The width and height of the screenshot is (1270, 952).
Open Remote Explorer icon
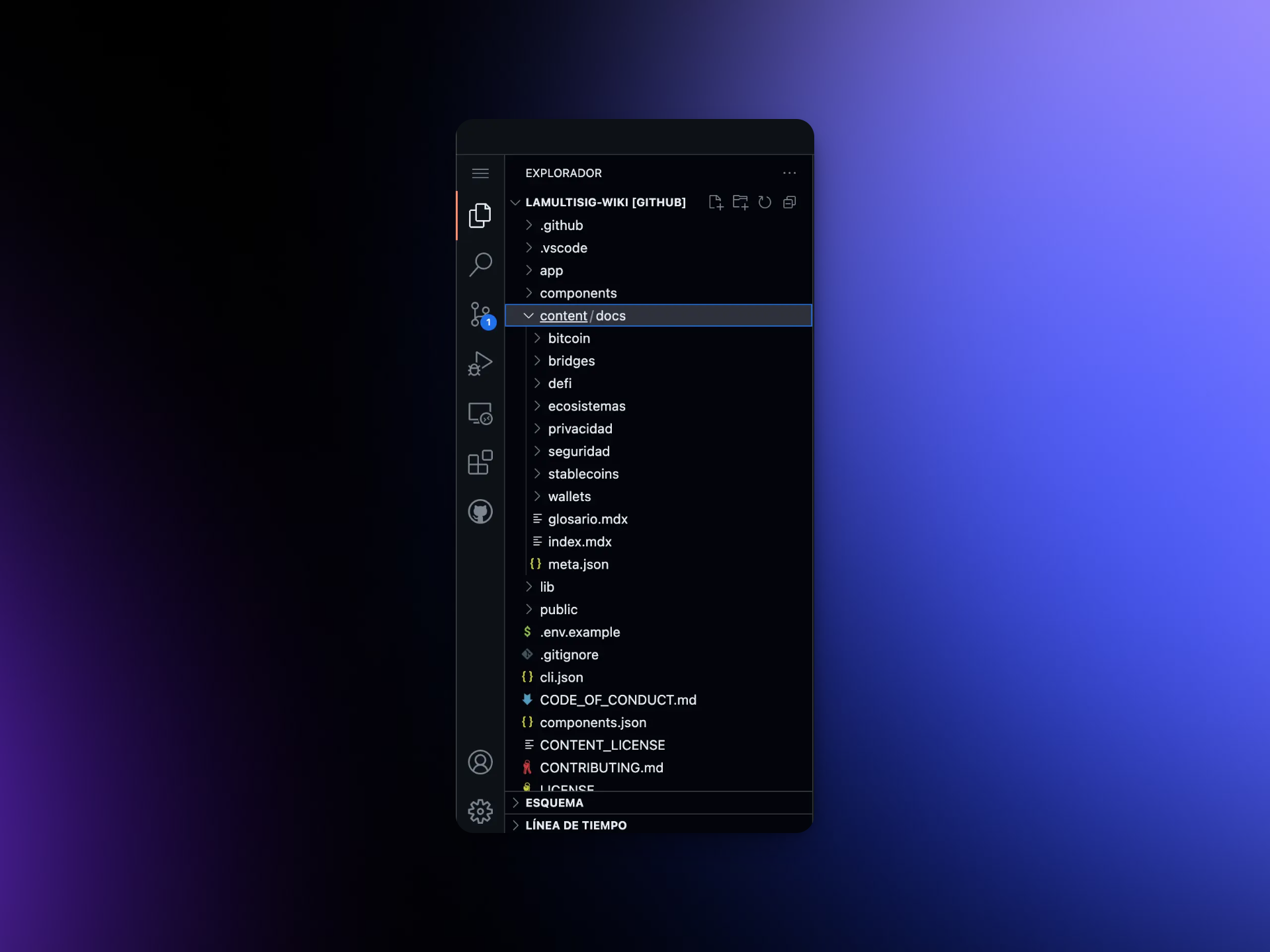coord(480,413)
